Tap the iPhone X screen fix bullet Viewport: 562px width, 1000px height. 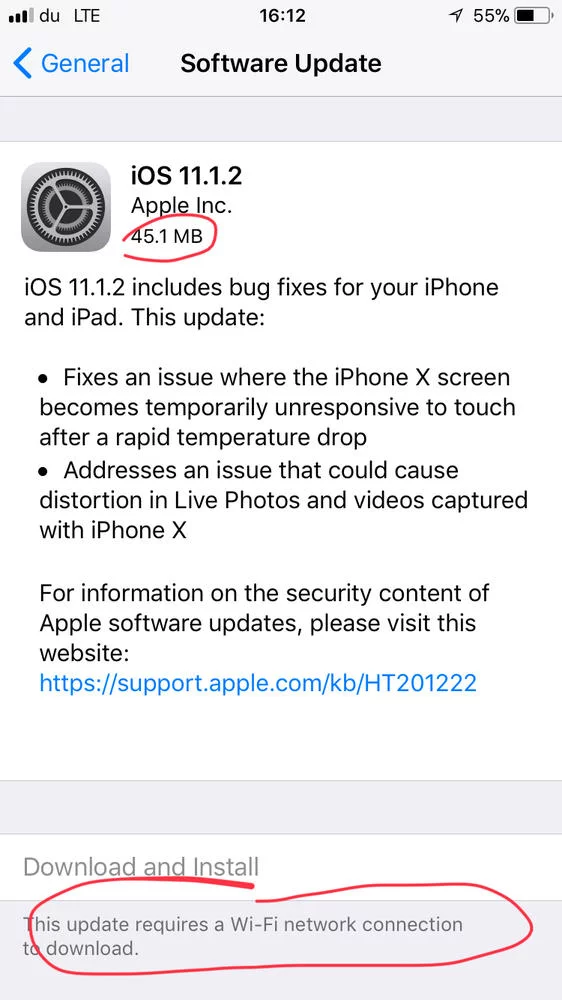coord(277,407)
